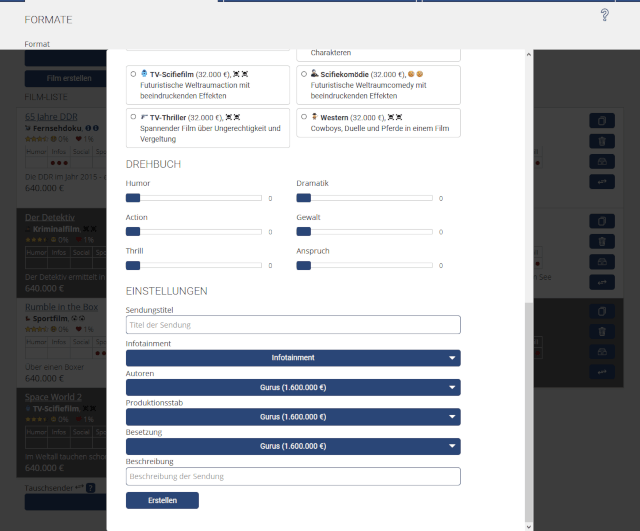Click the TV-Scifiefilm alien icon
The height and width of the screenshot is (531, 640).
(144, 73)
